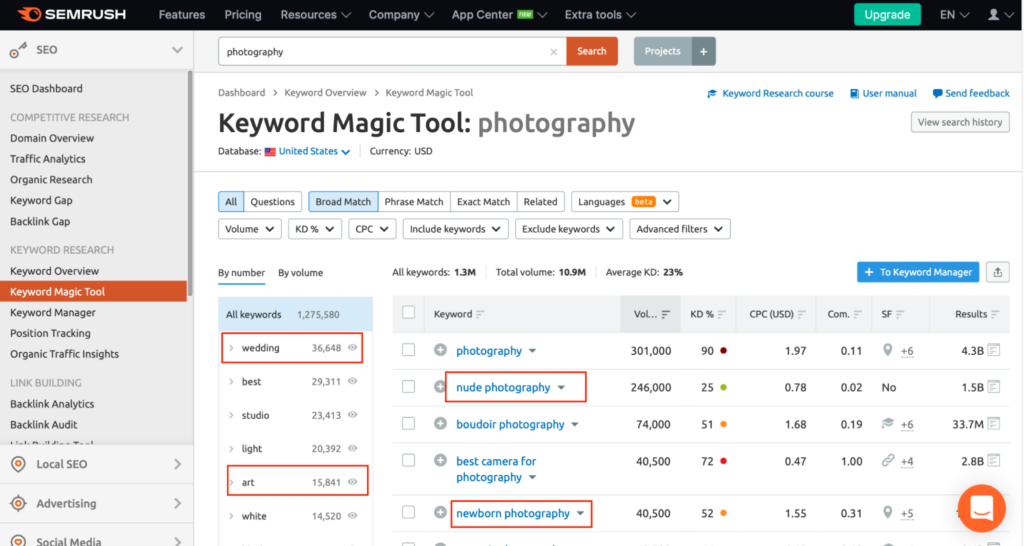
Task: Click the plus icon next to Projects
Action: click(703, 51)
